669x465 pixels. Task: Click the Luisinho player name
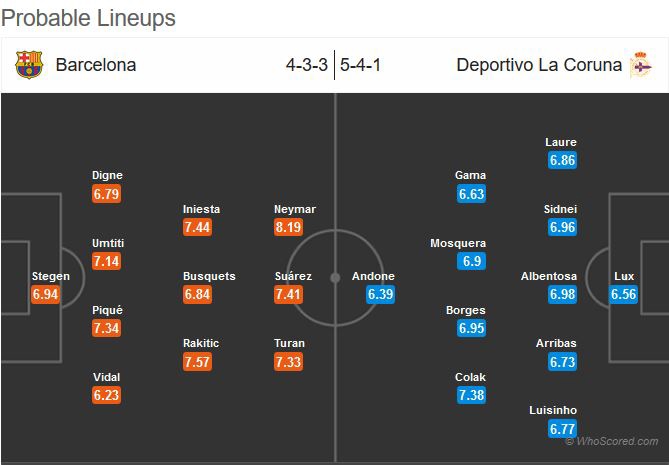[x=554, y=410]
